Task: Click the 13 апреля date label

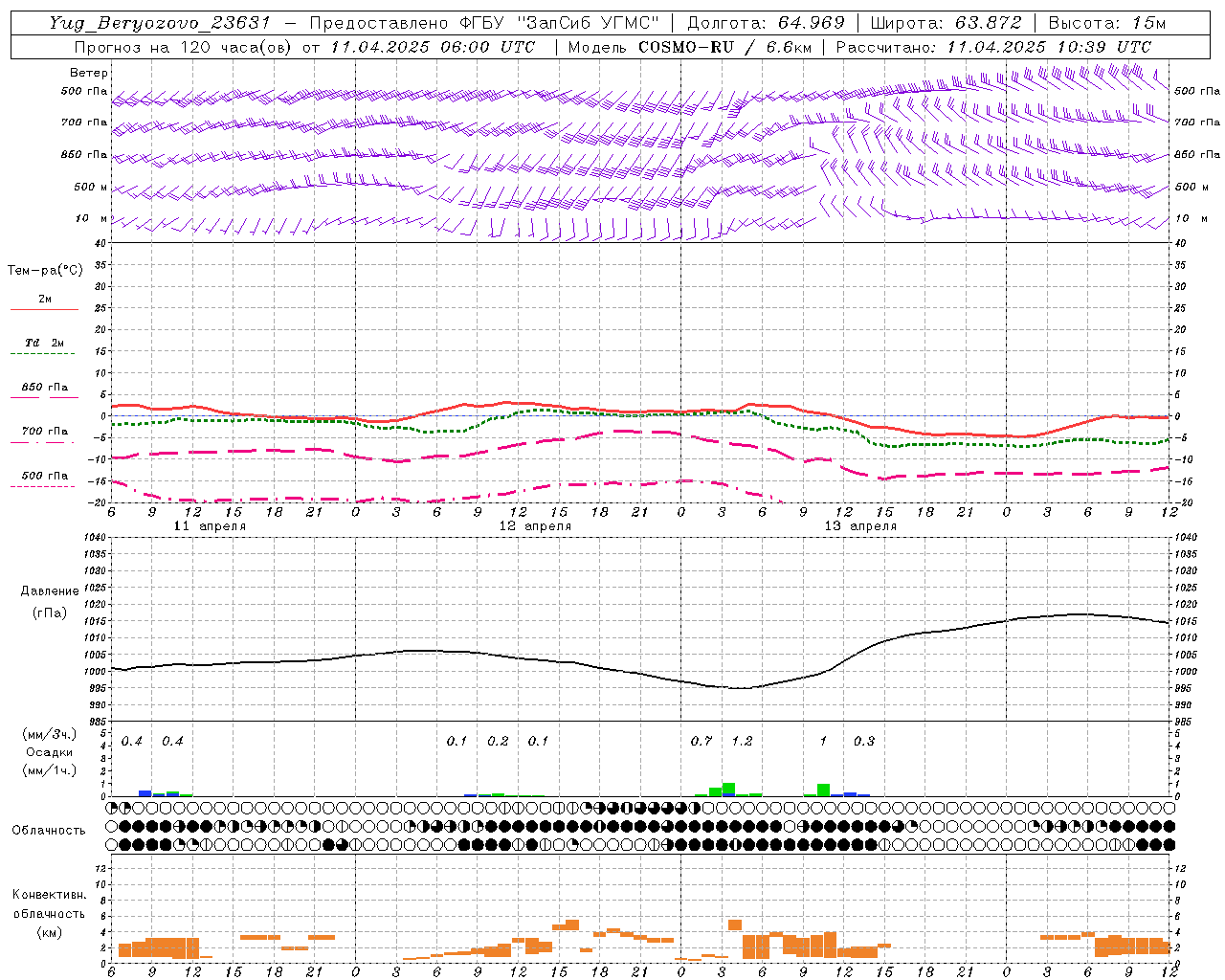Action: (x=860, y=526)
